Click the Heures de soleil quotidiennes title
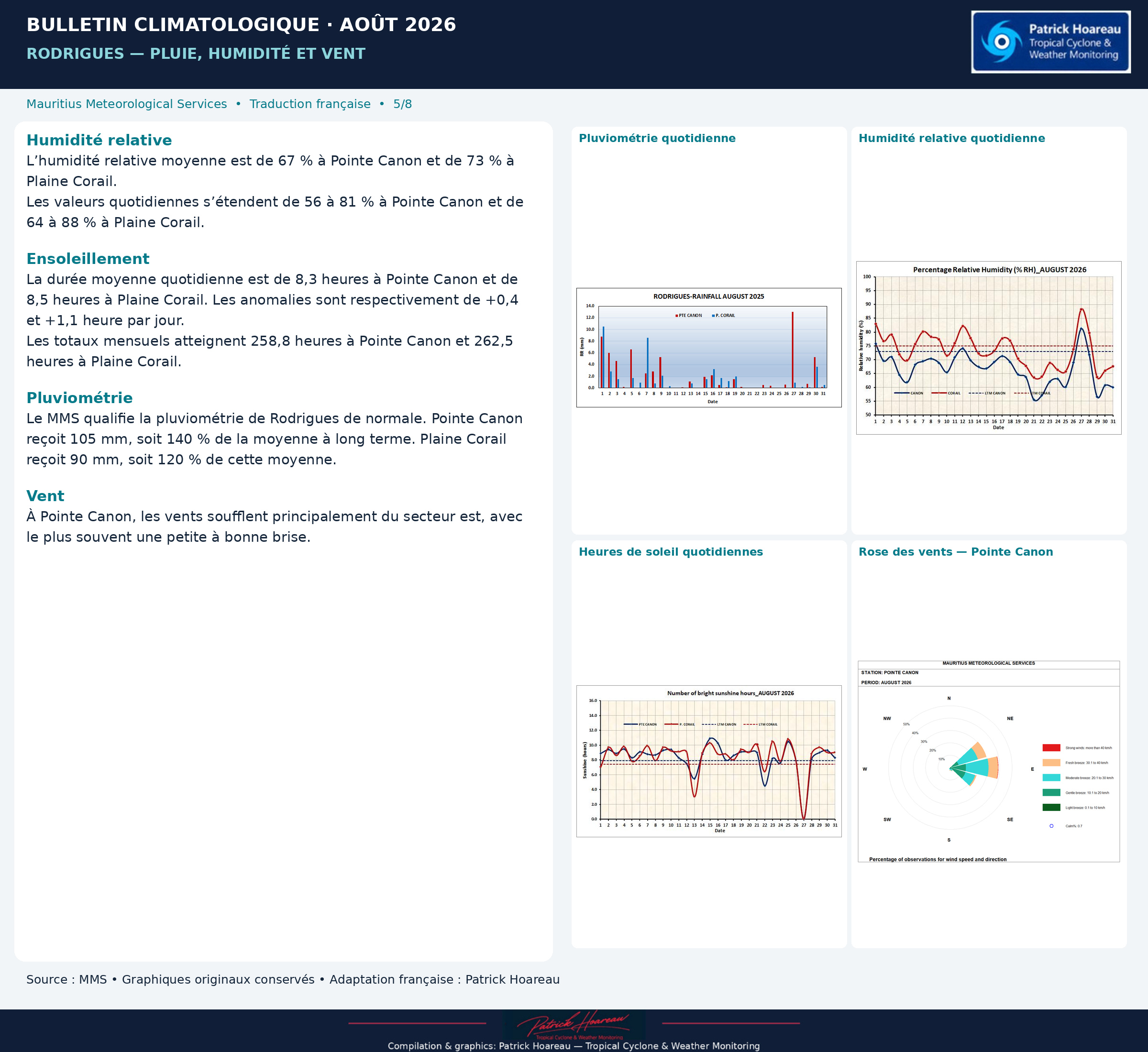 click(x=671, y=552)
